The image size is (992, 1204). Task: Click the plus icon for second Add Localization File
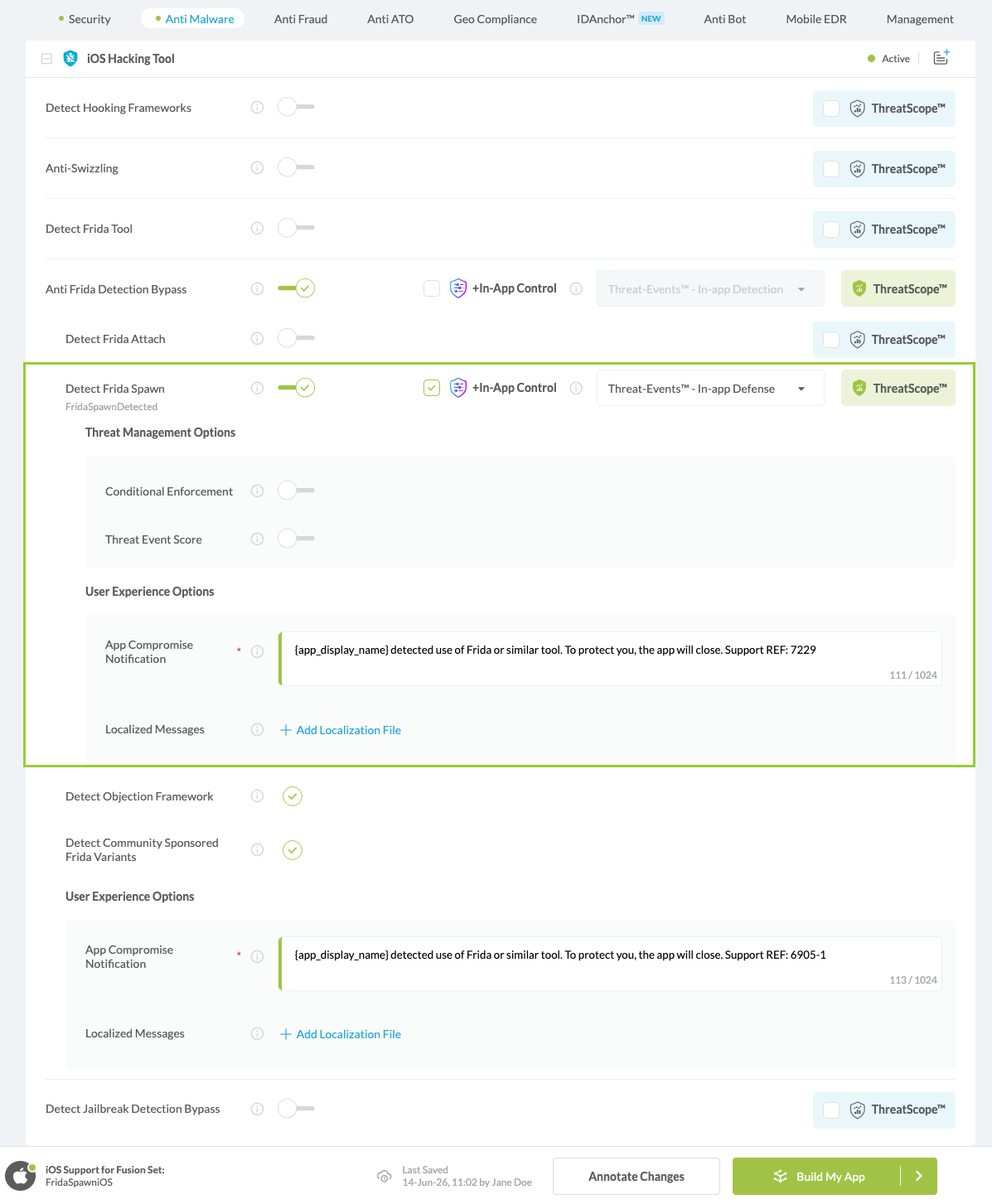click(x=286, y=1034)
